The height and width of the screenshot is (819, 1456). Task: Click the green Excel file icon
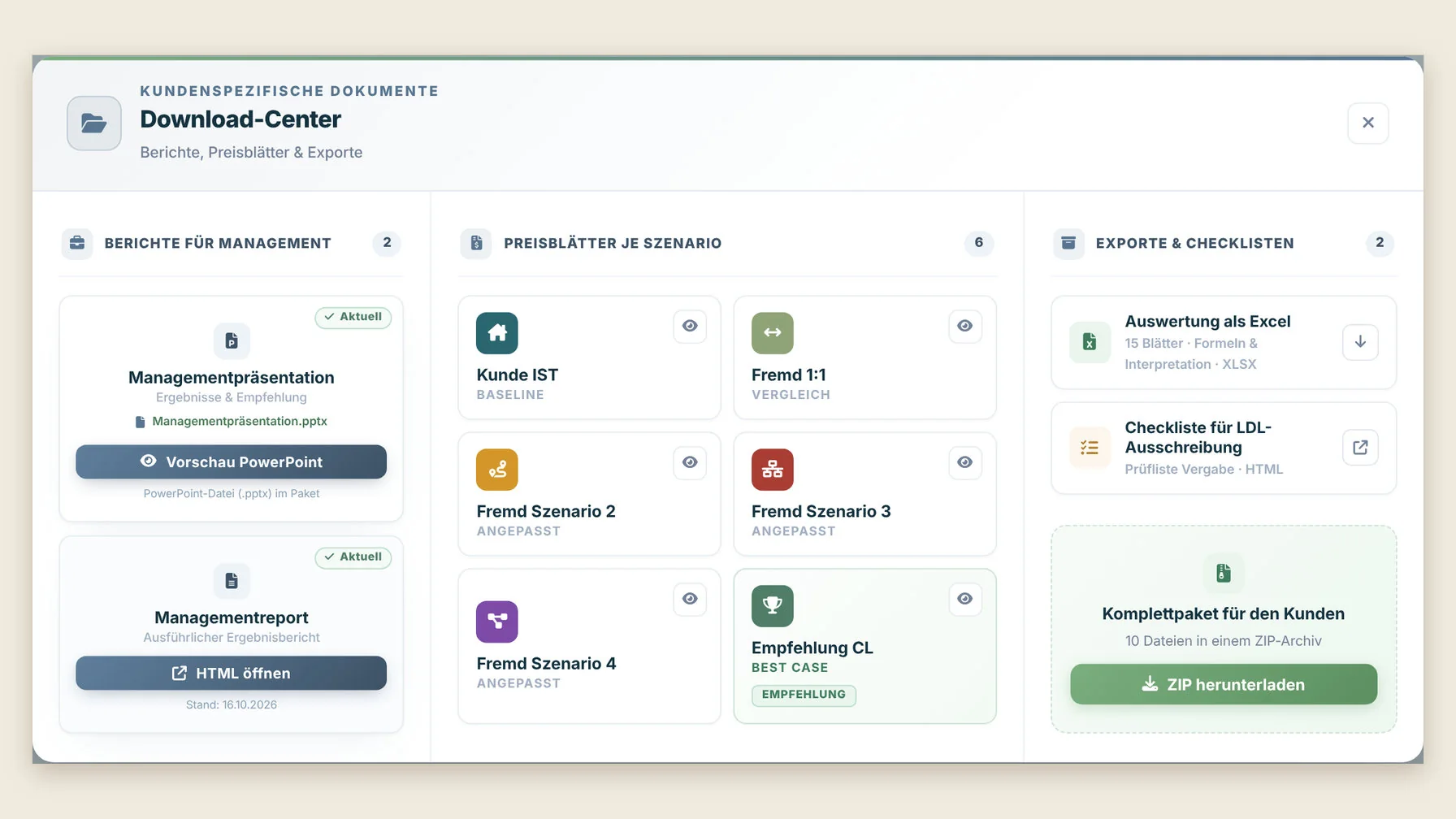click(x=1090, y=342)
